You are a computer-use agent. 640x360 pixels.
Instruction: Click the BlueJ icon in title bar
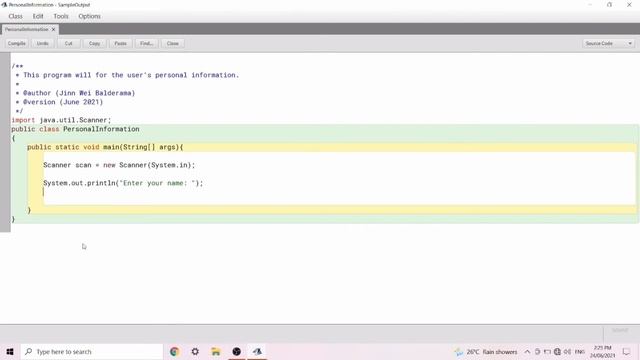coord(4,5)
